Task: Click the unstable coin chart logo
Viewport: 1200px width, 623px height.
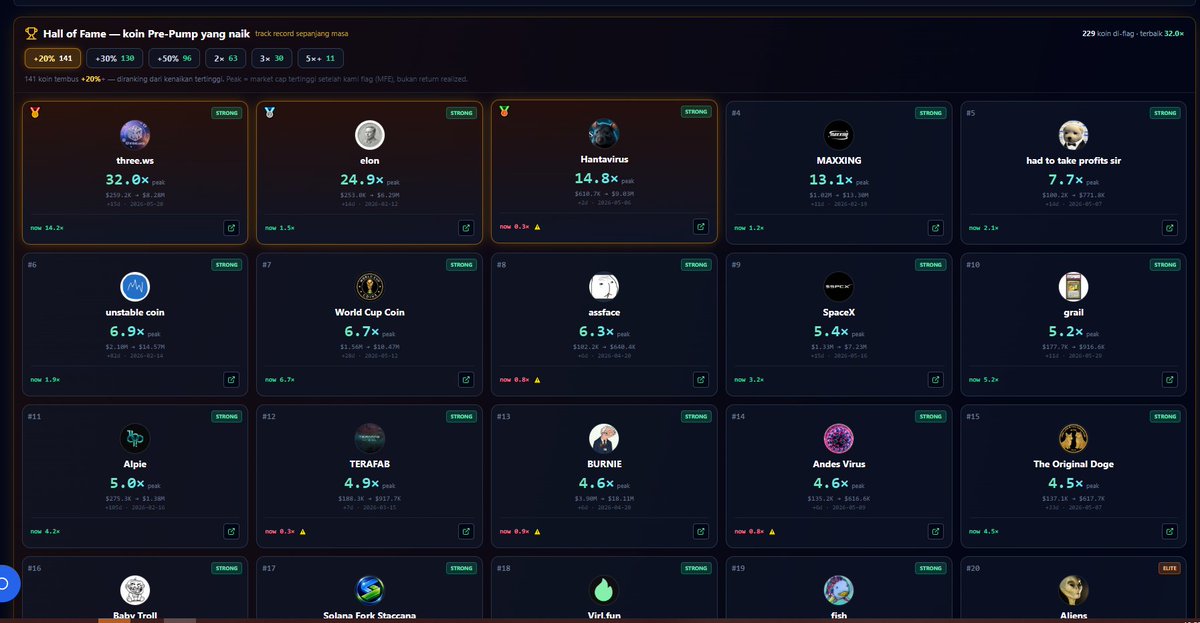Action: pos(135,287)
